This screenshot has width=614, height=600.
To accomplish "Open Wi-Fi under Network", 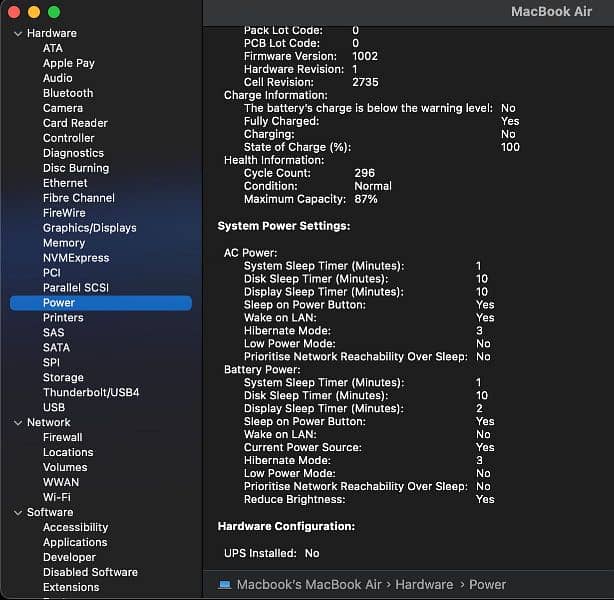I will pyautogui.click(x=57, y=497).
